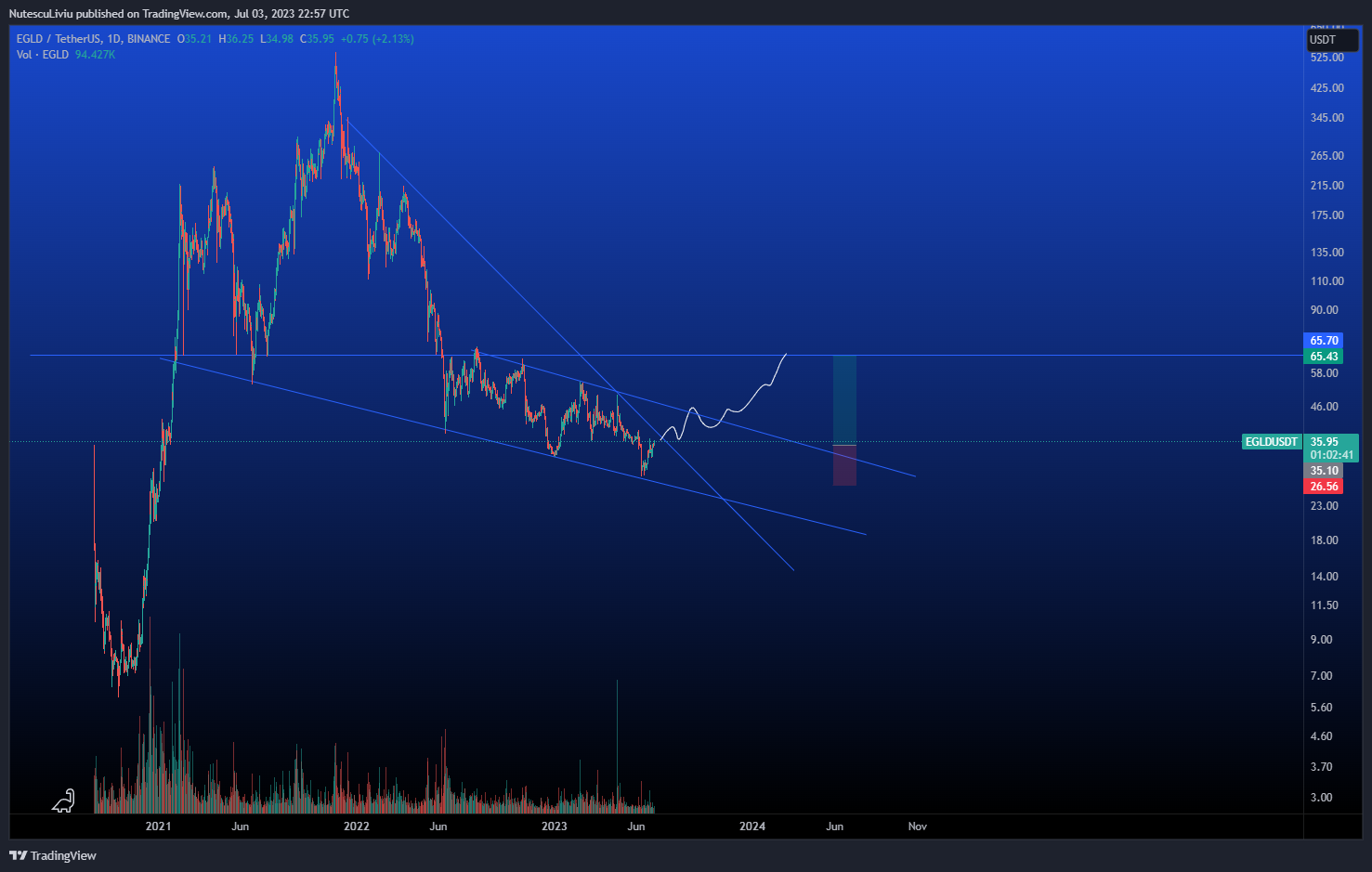Click the C35.95 close value
The height and width of the screenshot is (872, 1372).
pyautogui.click(x=317, y=39)
